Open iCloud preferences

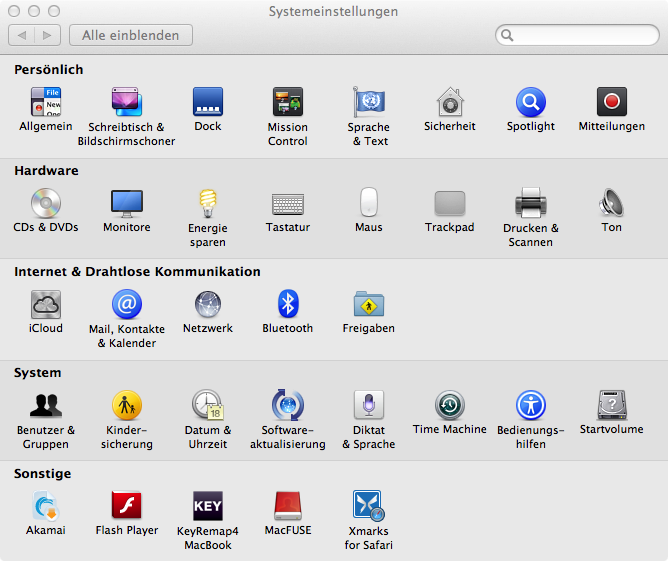(x=46, y=305)
